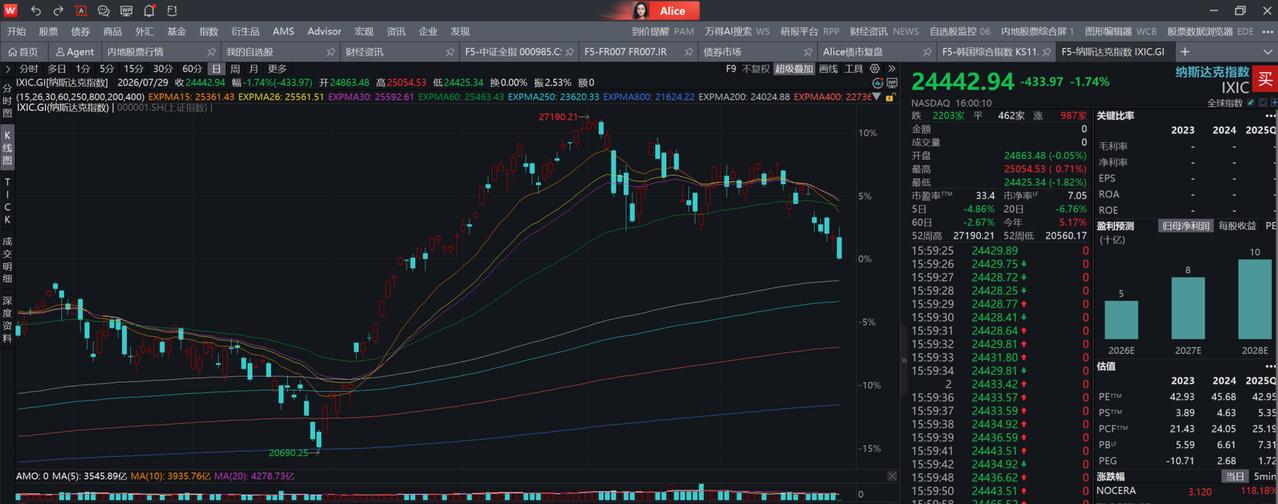The width and height of the screenshot is (1278, 504).
Task: Open the Agent tab
Action: [74, 51]
